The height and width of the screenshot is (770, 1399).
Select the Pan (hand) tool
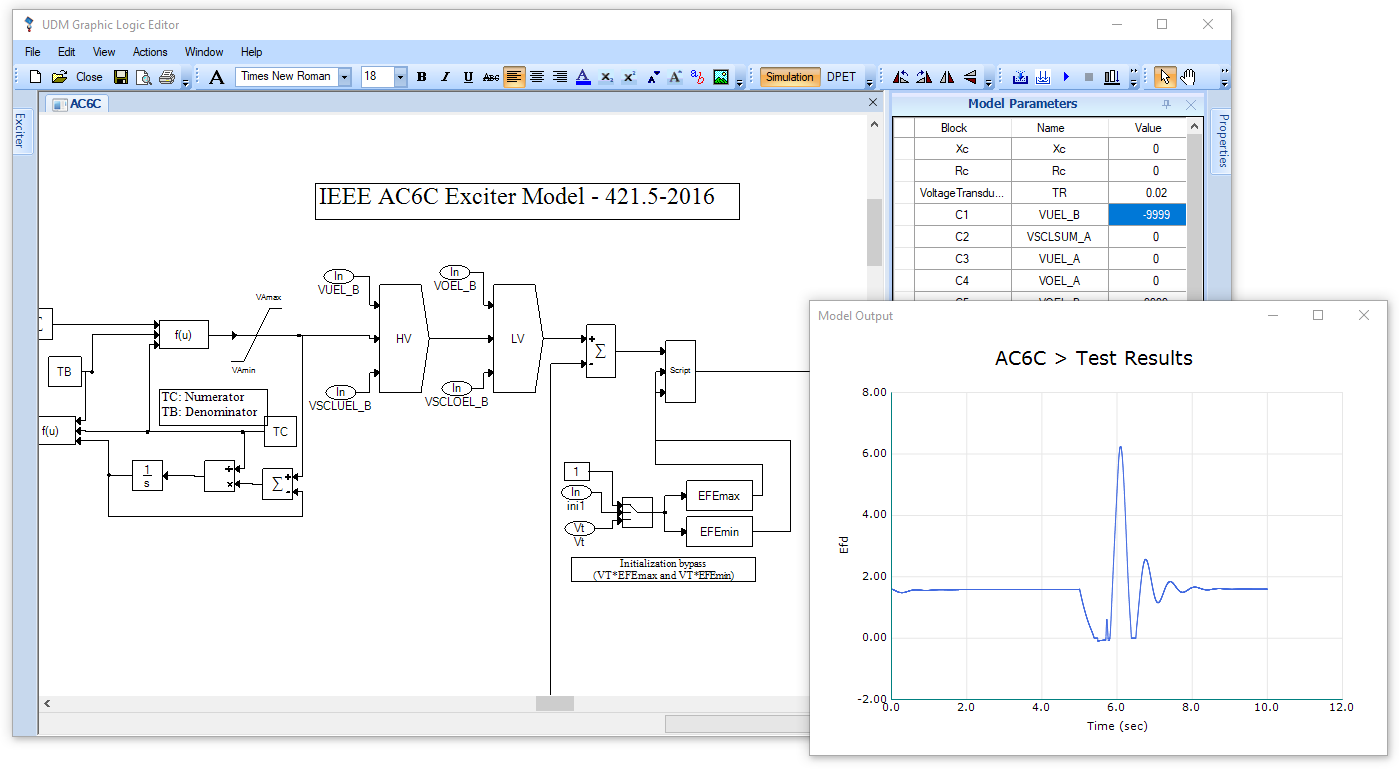[1186, 76]
